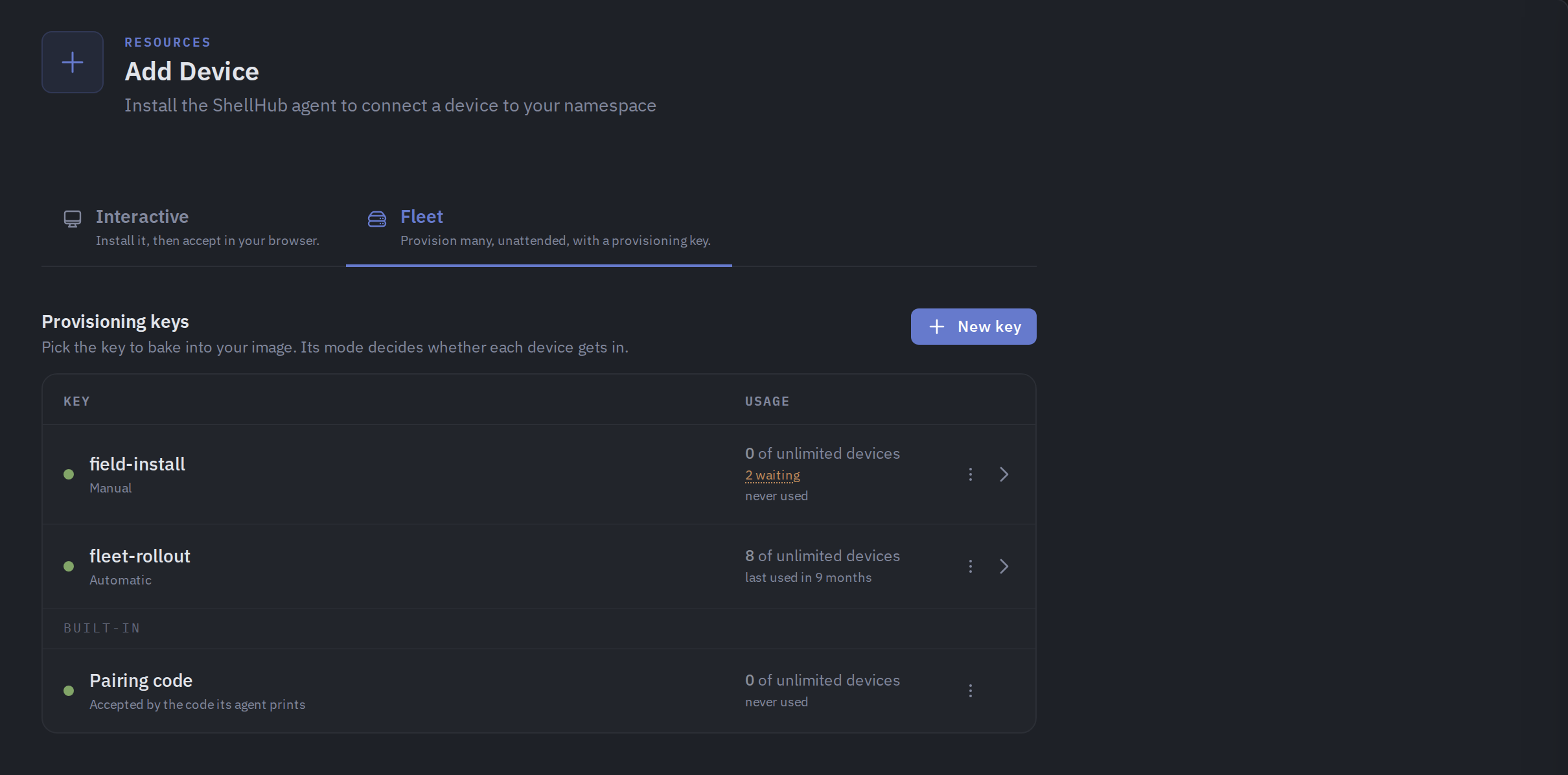Click 'last used in 9 months' text

(x=808, y=577)
